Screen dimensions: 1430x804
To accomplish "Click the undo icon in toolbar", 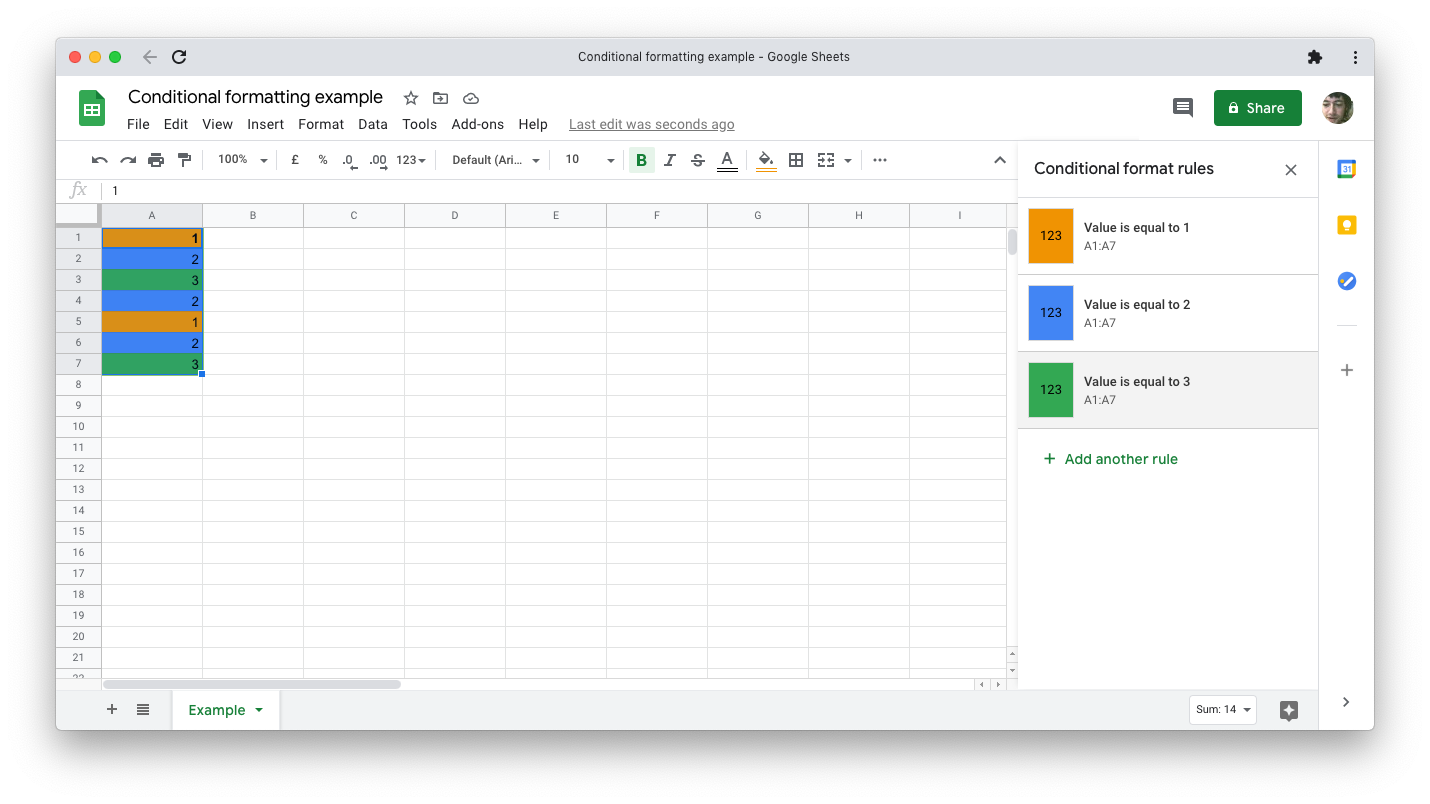I will [x=99, y=160].
